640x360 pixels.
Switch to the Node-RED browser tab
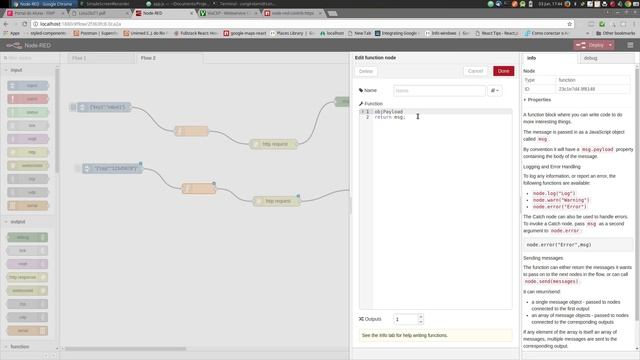164,13
